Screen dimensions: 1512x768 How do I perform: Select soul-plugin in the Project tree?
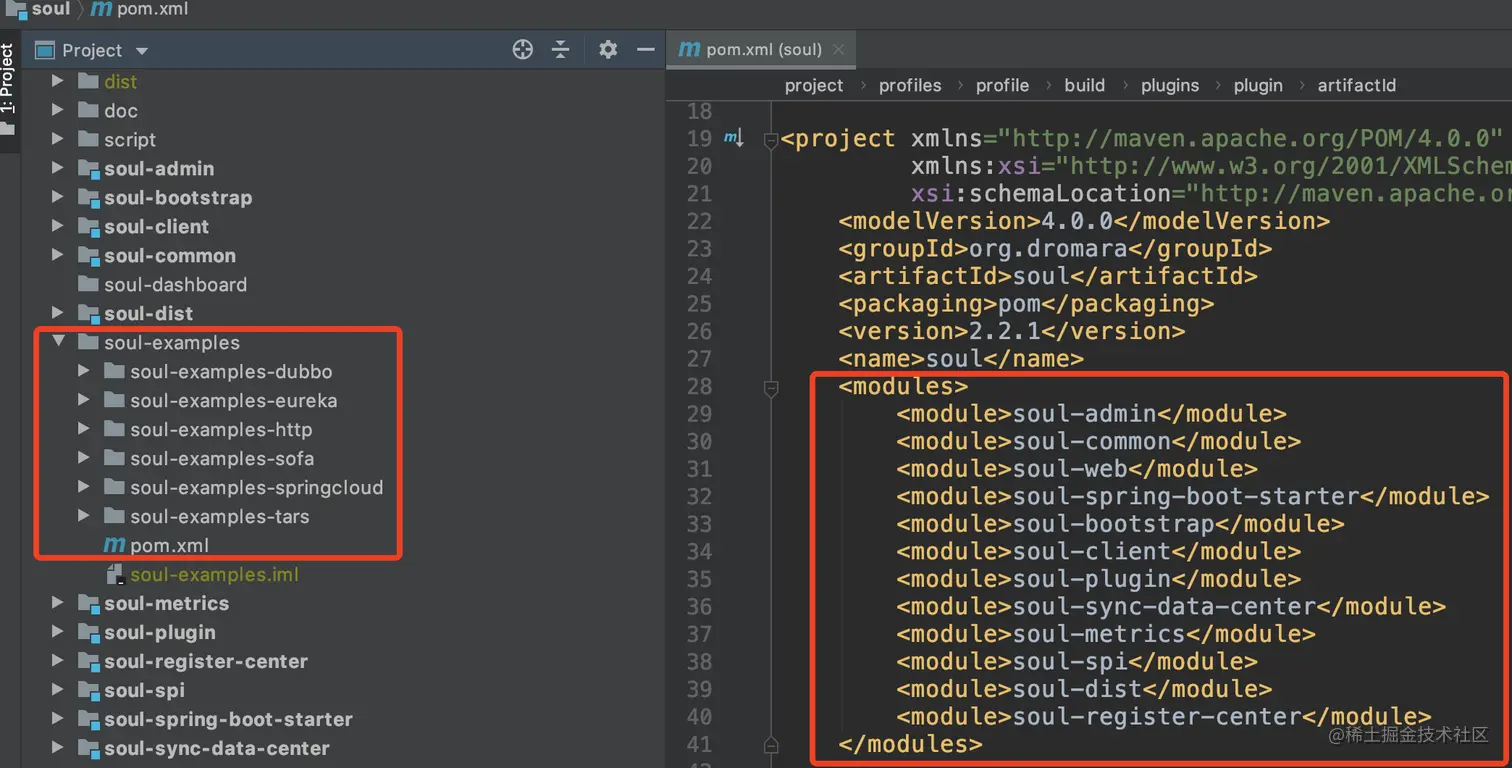tap(160, 633)
